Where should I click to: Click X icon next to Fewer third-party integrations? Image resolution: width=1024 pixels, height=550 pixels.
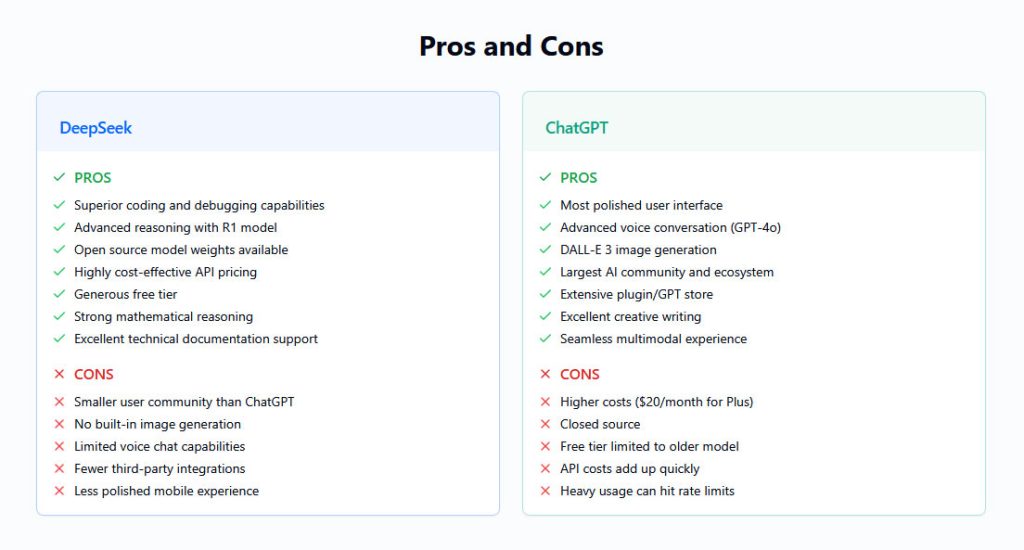[59, 468]
